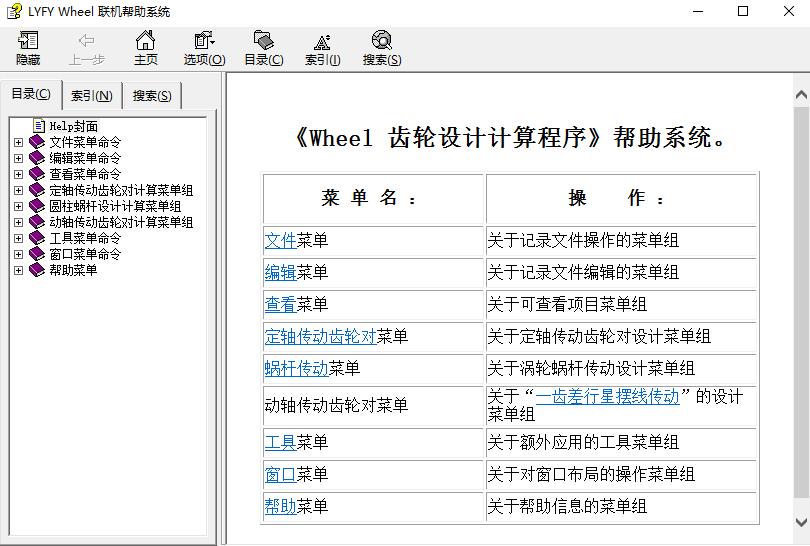Expand the 文件菜单命令 tree node

click(x=18, y=142)
